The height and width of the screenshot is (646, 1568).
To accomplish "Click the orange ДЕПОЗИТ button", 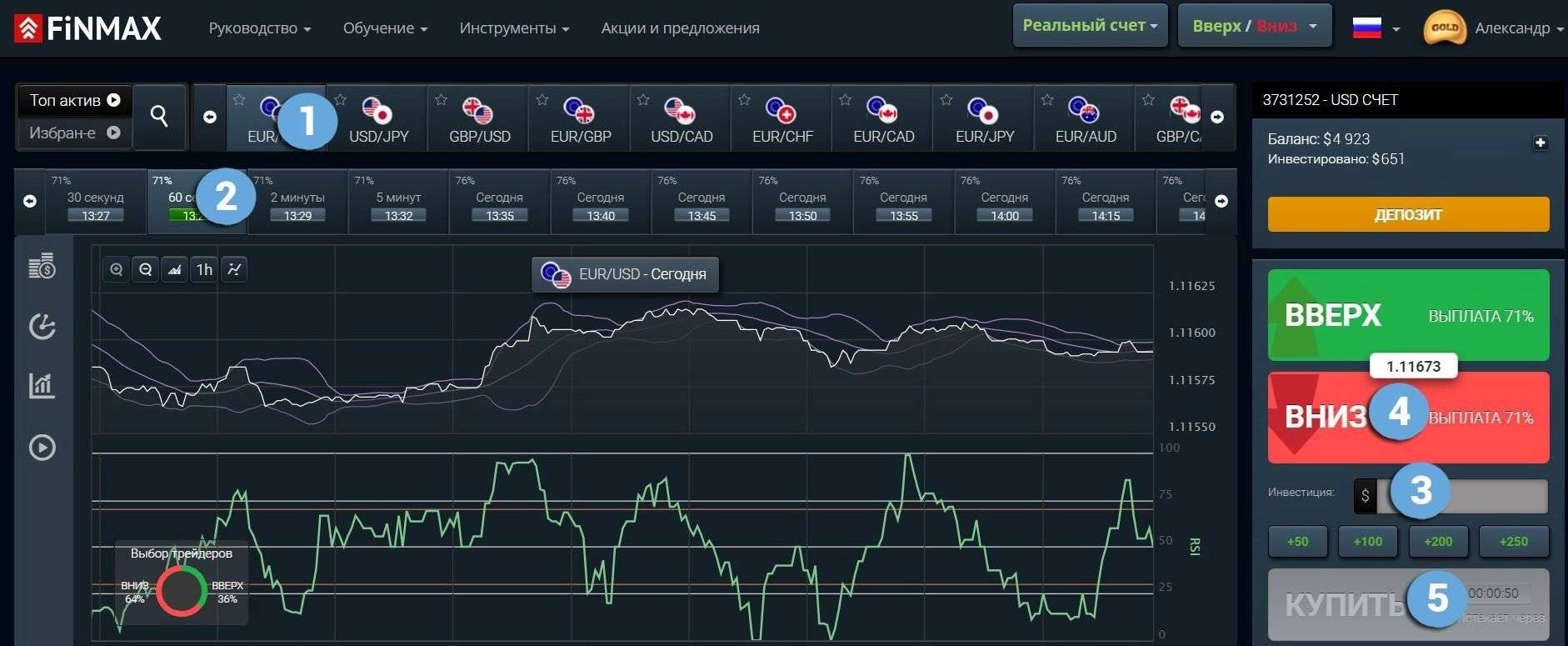I will pyautogui.click(x=1408, y=214).
